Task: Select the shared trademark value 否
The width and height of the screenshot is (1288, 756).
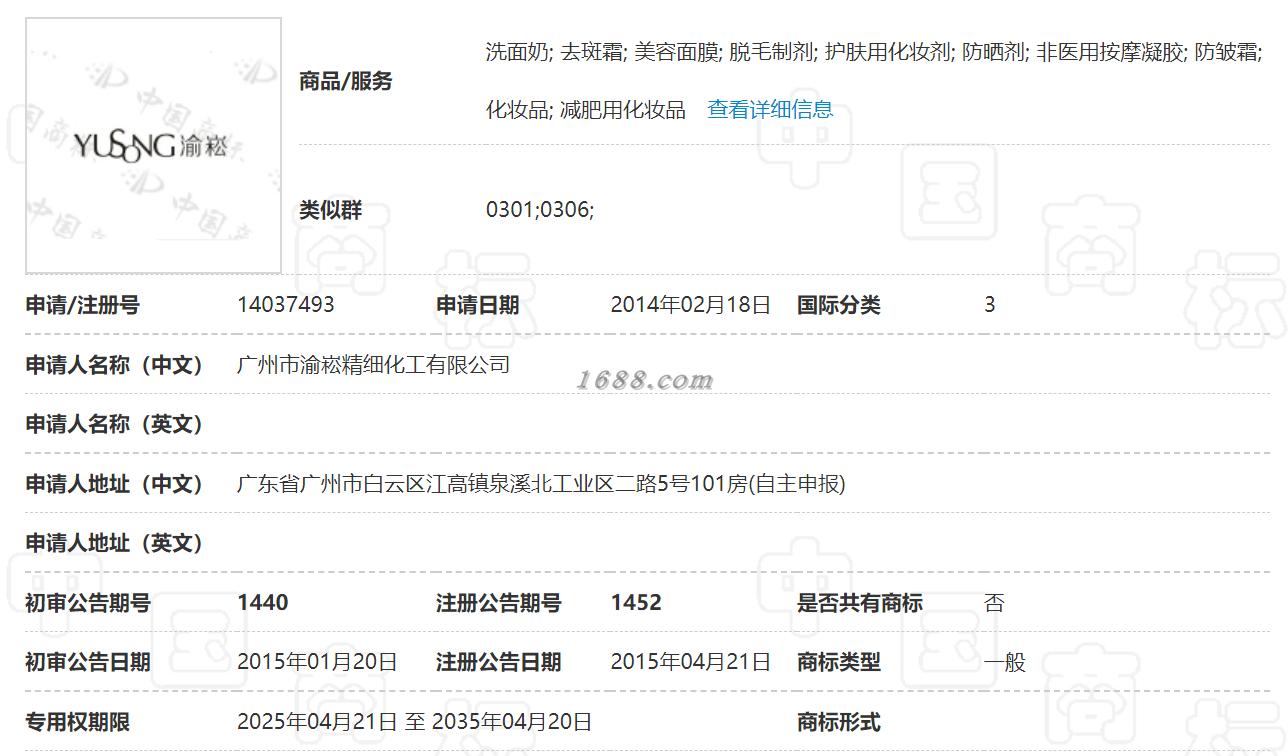Action: coord(994,603)
